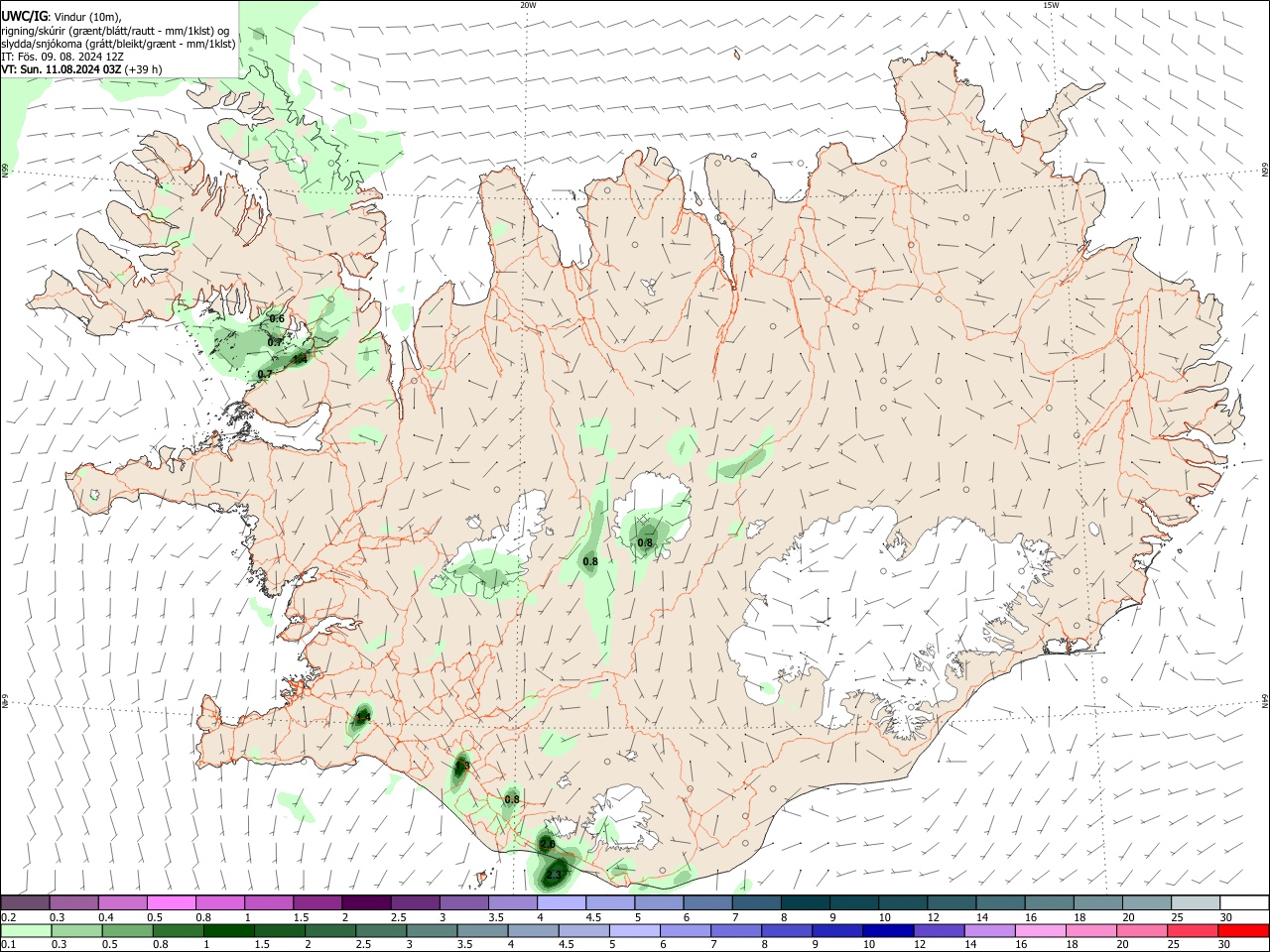
Task: Click the dark purple-grey 0.2 swatch in upper snow legend
Action: pos(25,903)
